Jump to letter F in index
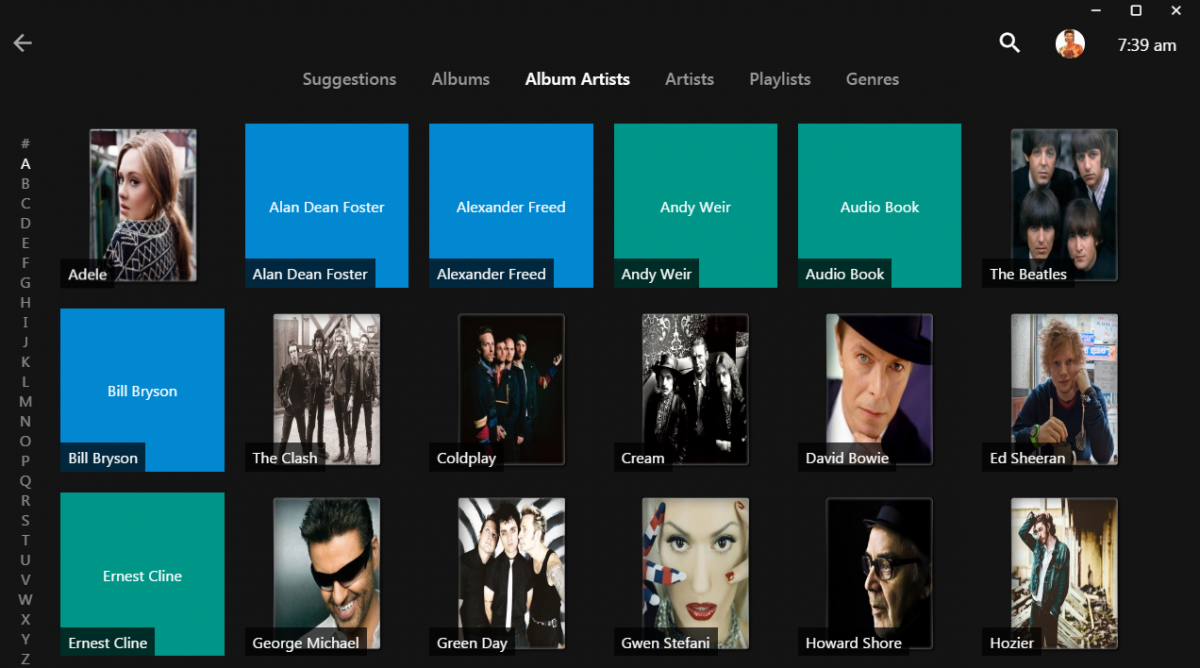 click(26, 263)
